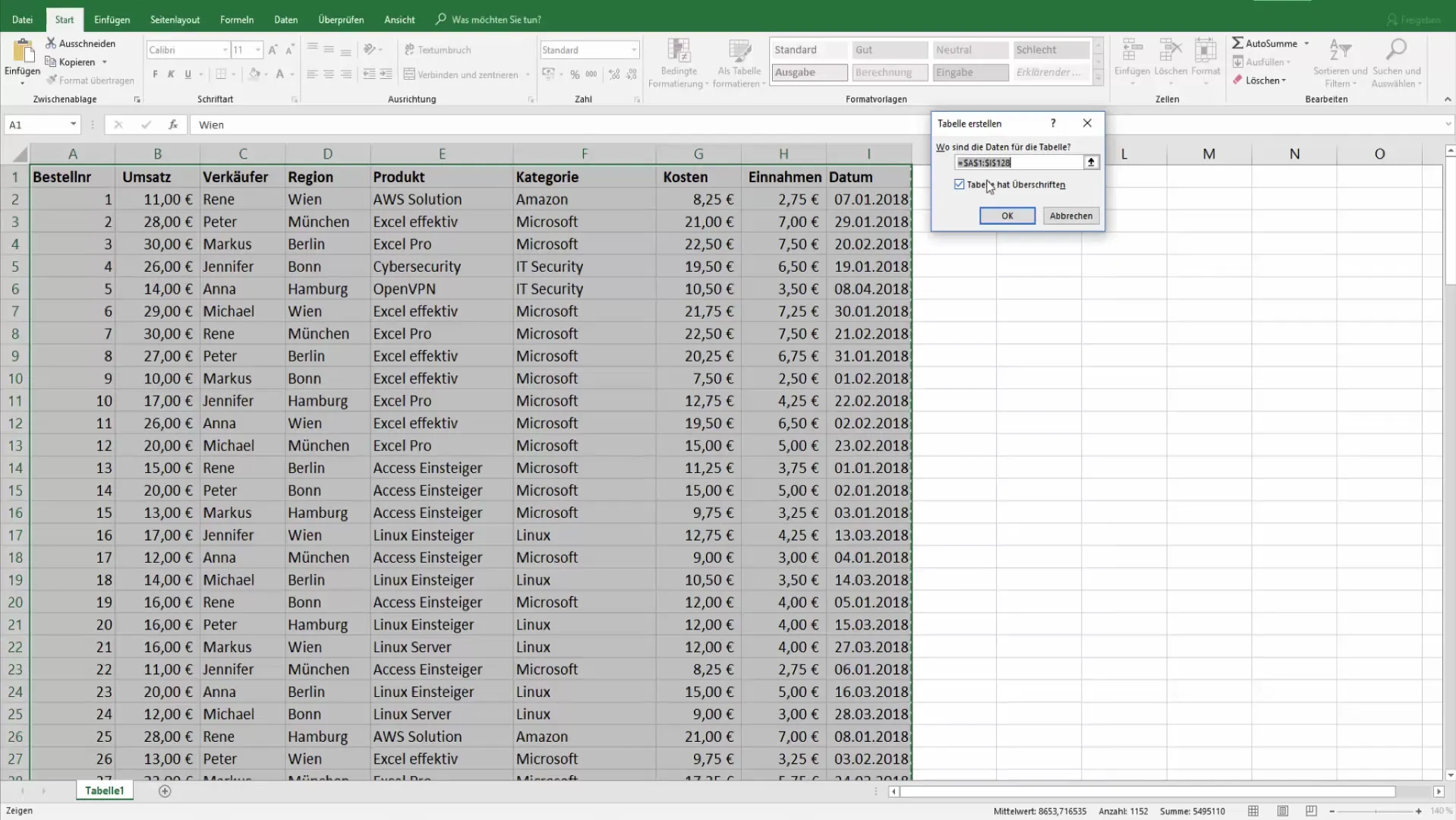
Task: Collapse the ribbon chevron
Action: (x=1447, y=99)
